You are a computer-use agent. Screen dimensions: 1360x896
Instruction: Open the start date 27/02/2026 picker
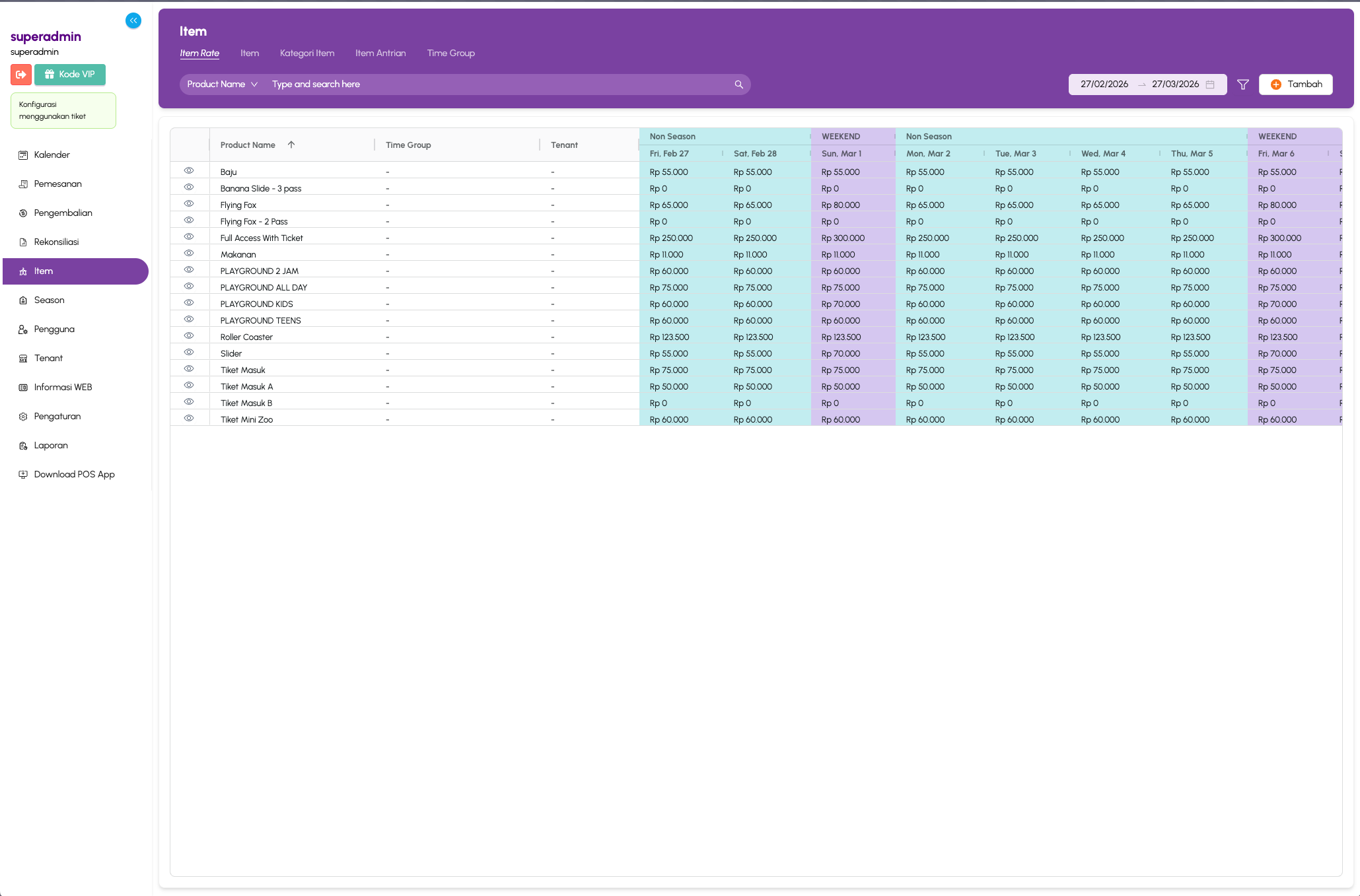1104,85
